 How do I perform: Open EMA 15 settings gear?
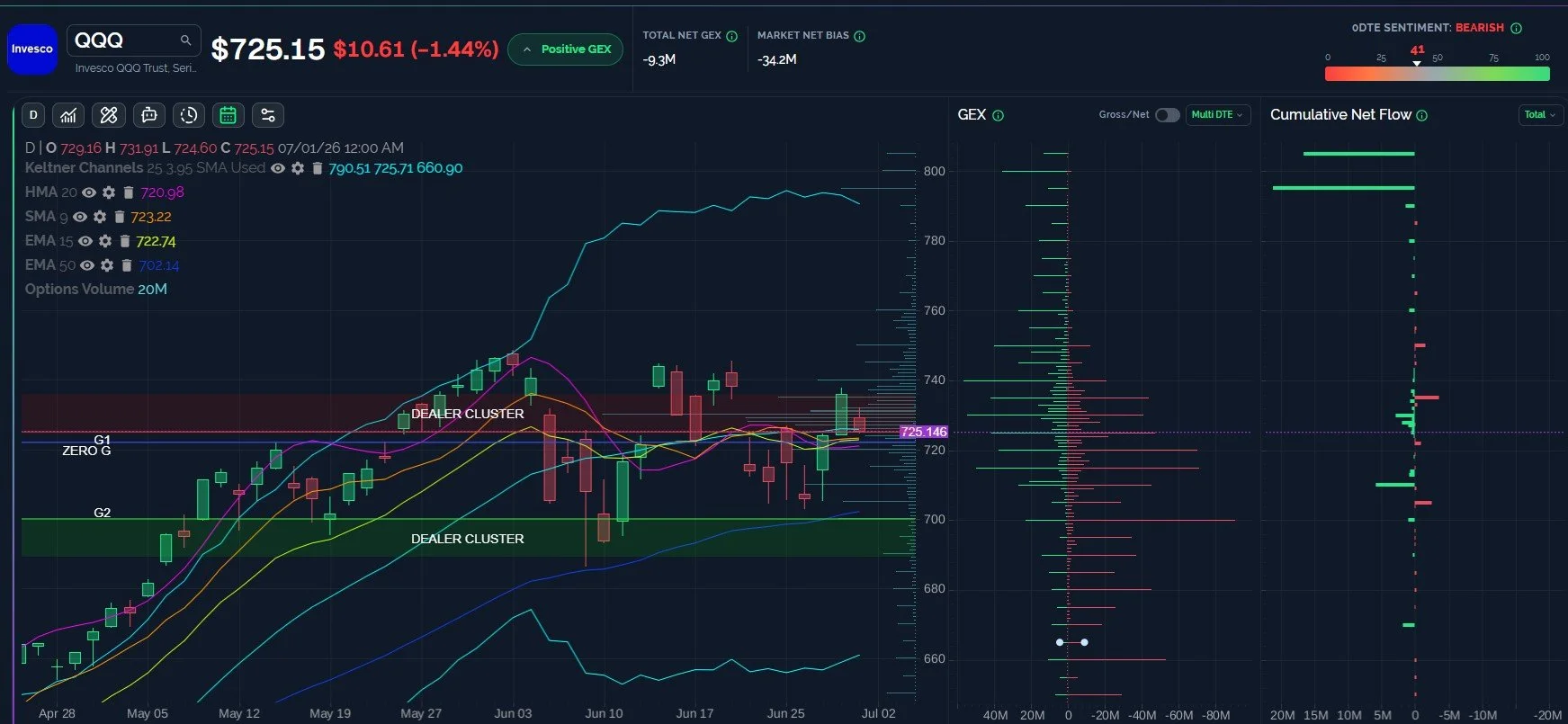pyautogui.click(x=105, y=241)
